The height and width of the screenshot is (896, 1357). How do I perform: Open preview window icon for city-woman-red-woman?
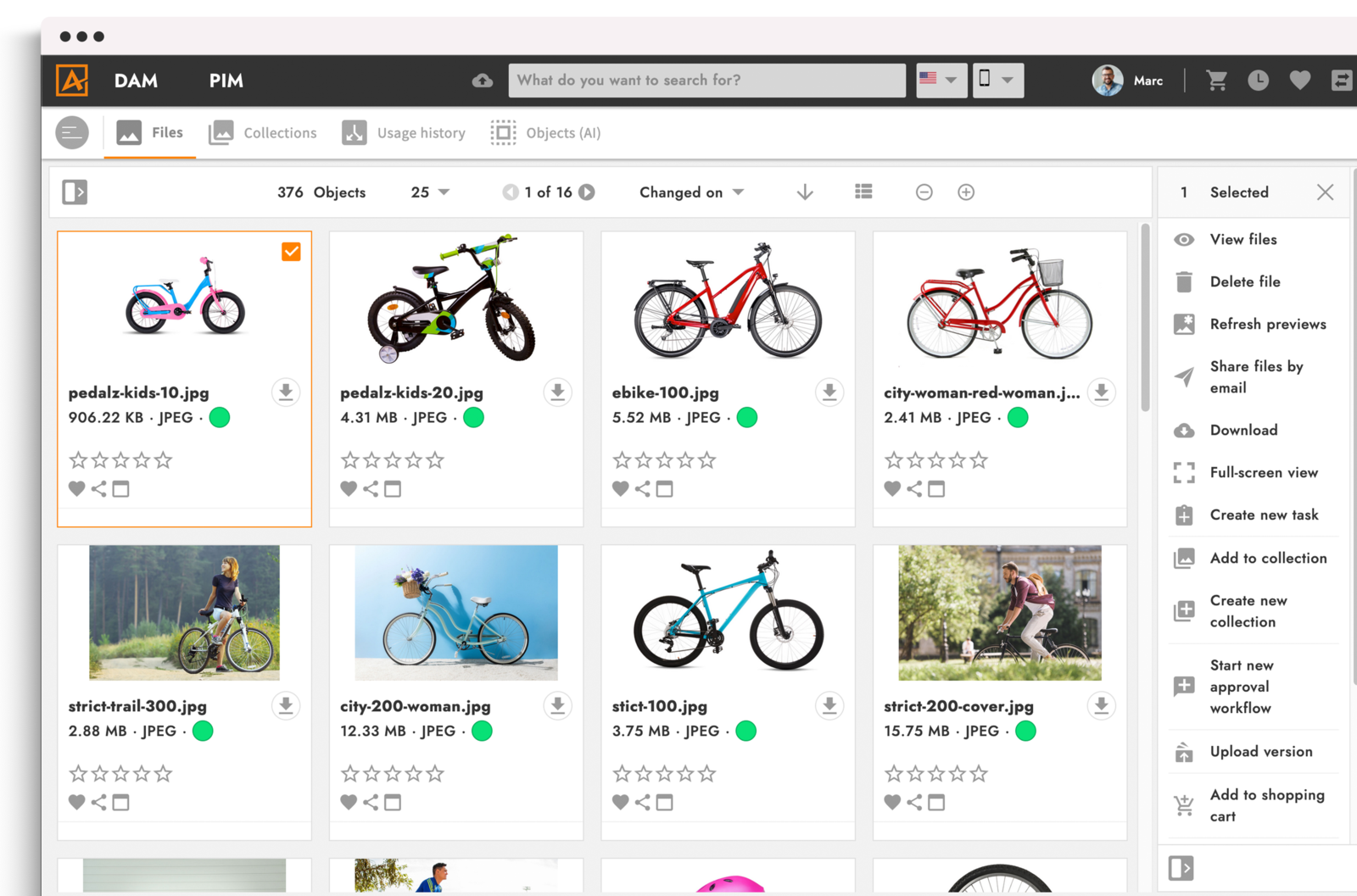coord(936,489)
